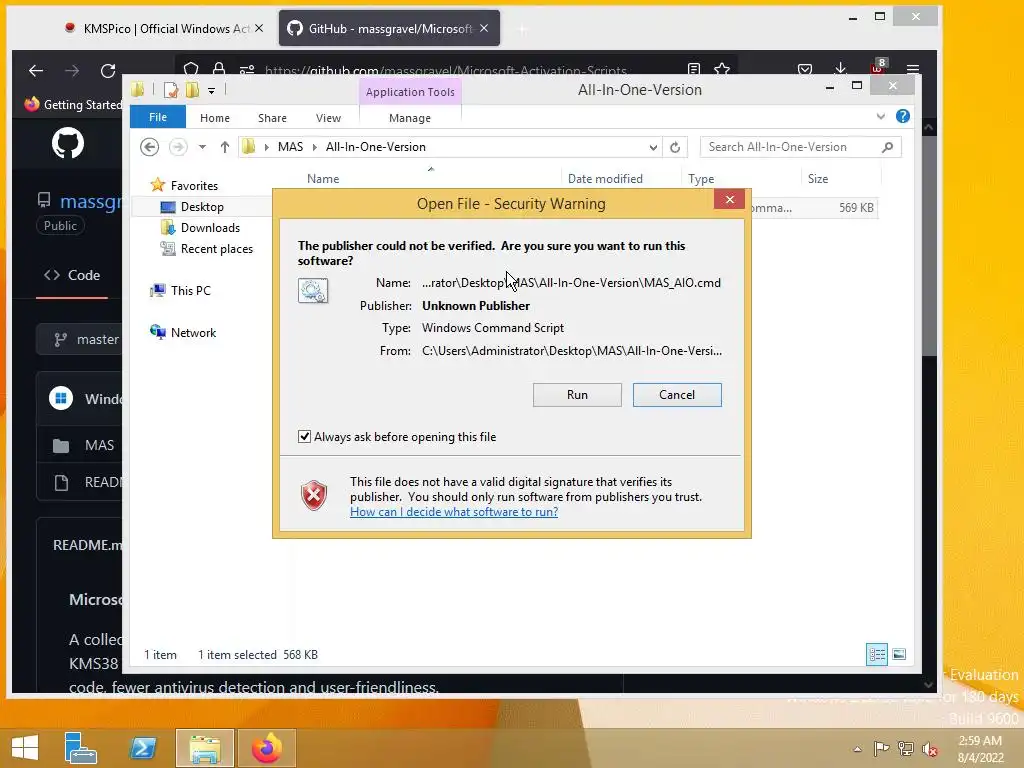Screen dimensions: 1024x768
Task: Click Cancel in the Security Warning dialog
Action: pyautogui.click(x=677, y=394)
